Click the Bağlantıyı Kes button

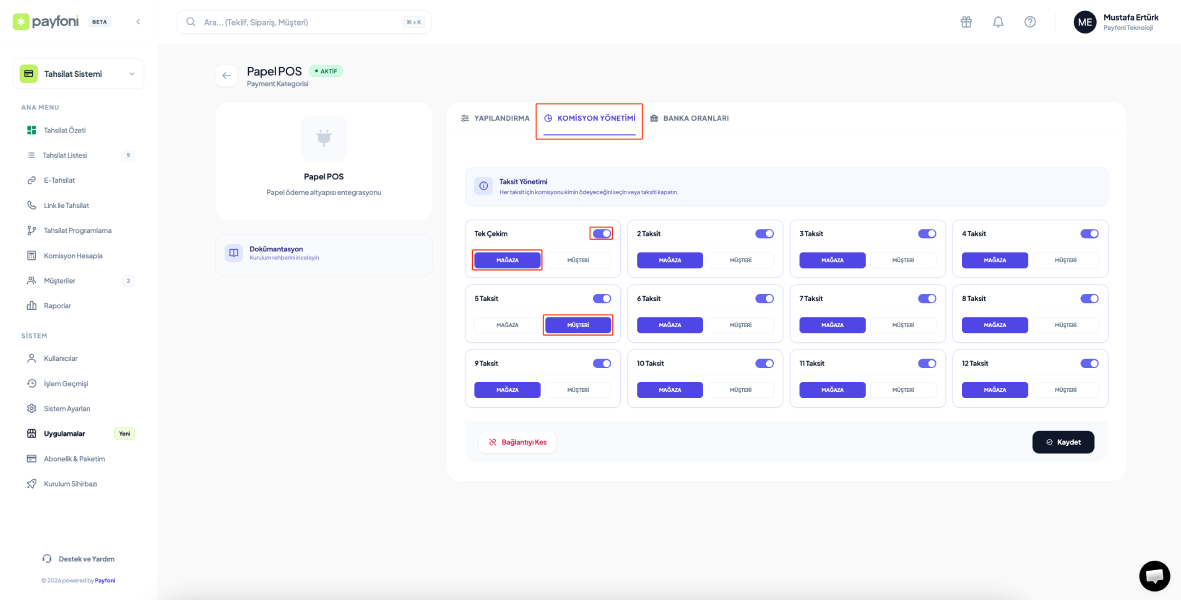click(517, 442)
